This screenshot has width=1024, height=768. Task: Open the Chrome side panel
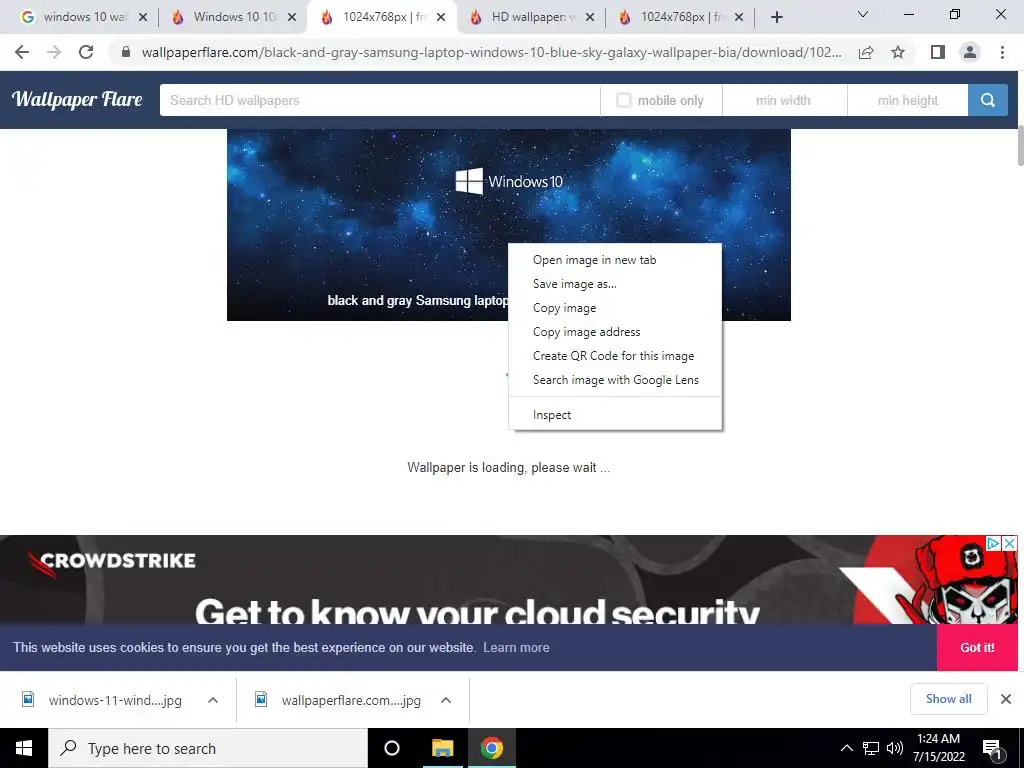[x=938, y=52]
